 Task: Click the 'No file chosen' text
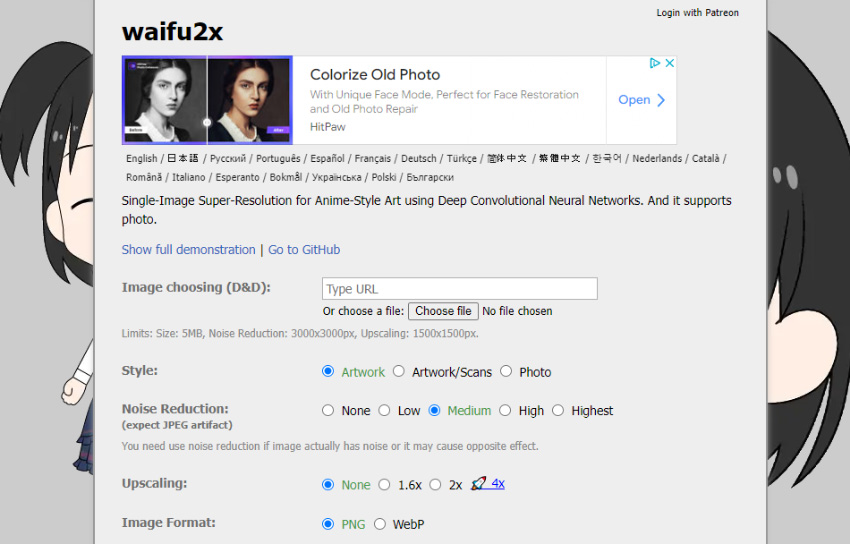[x=517, y=311]
